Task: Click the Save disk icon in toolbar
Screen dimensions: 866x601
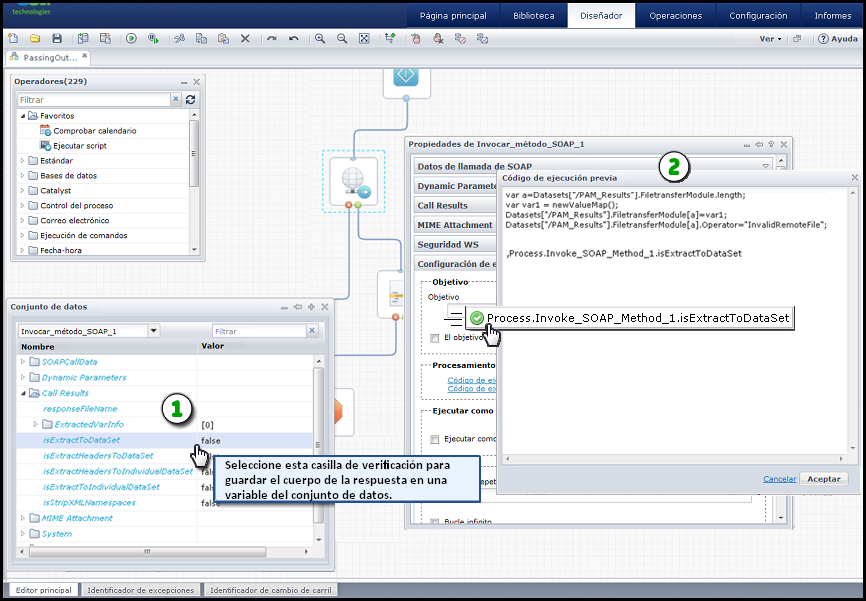Action: click(56, 38)
